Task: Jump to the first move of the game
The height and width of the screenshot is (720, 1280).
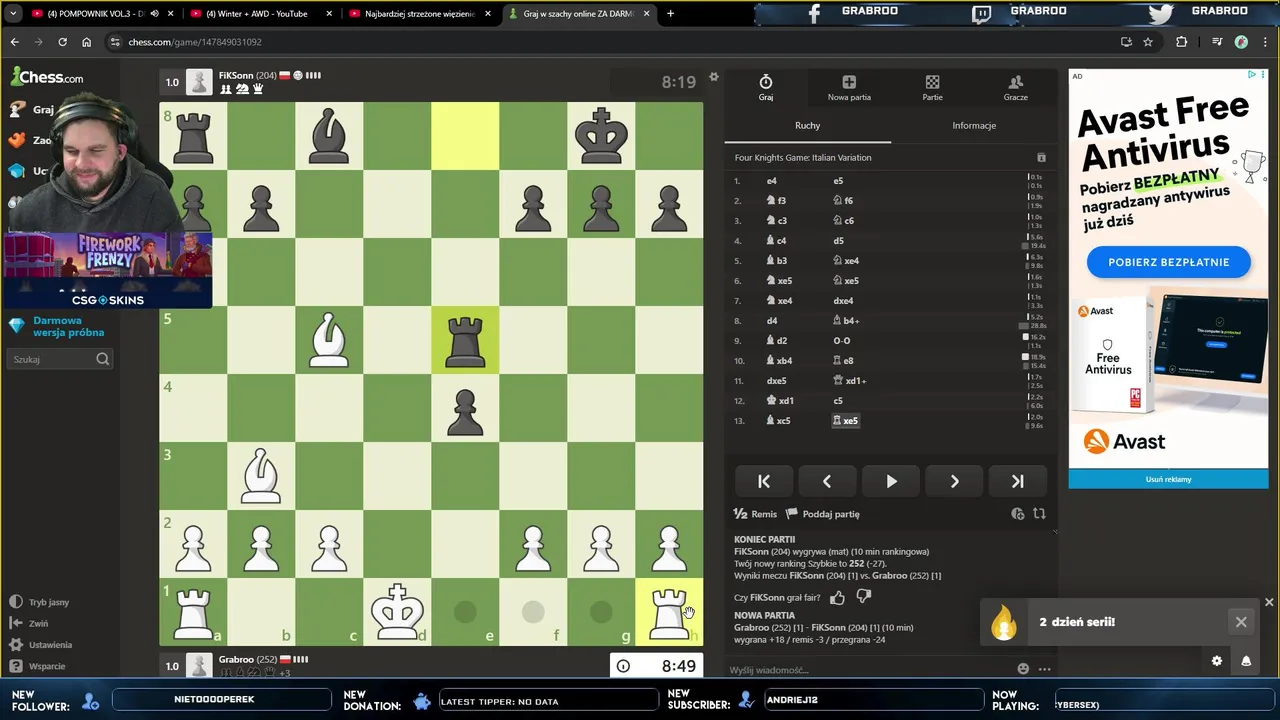Action: point(764,481)
